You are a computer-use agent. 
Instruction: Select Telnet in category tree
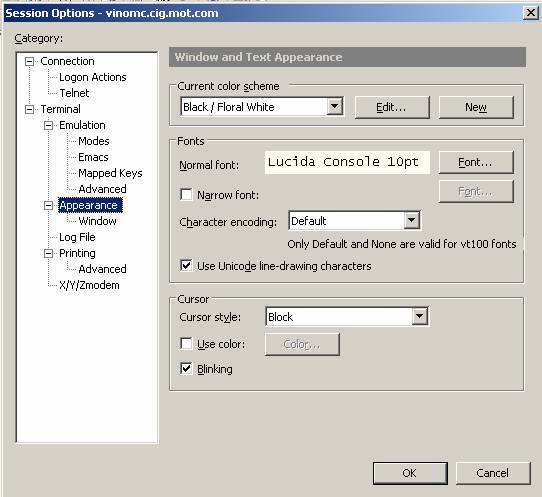74,93
